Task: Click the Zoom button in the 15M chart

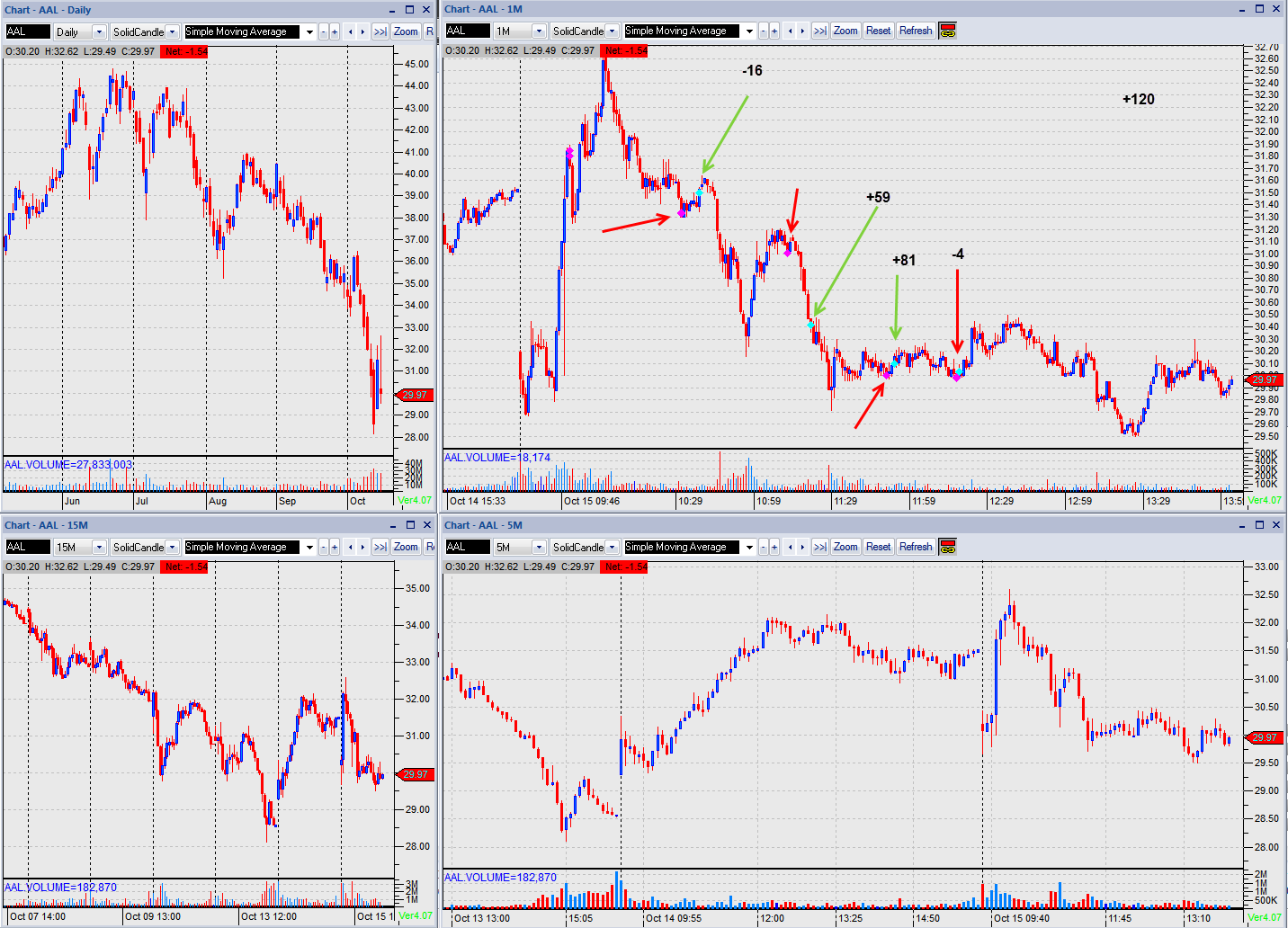Action: click(407, 547)
